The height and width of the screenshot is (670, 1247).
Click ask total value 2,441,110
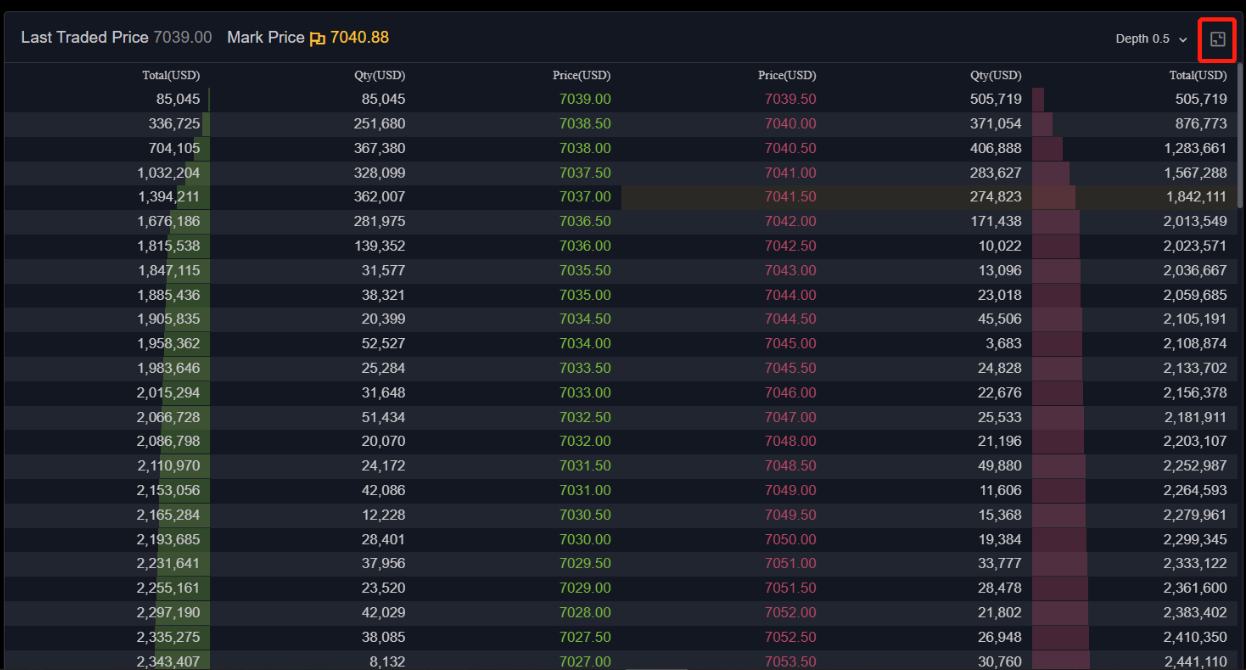point(1197,661)
